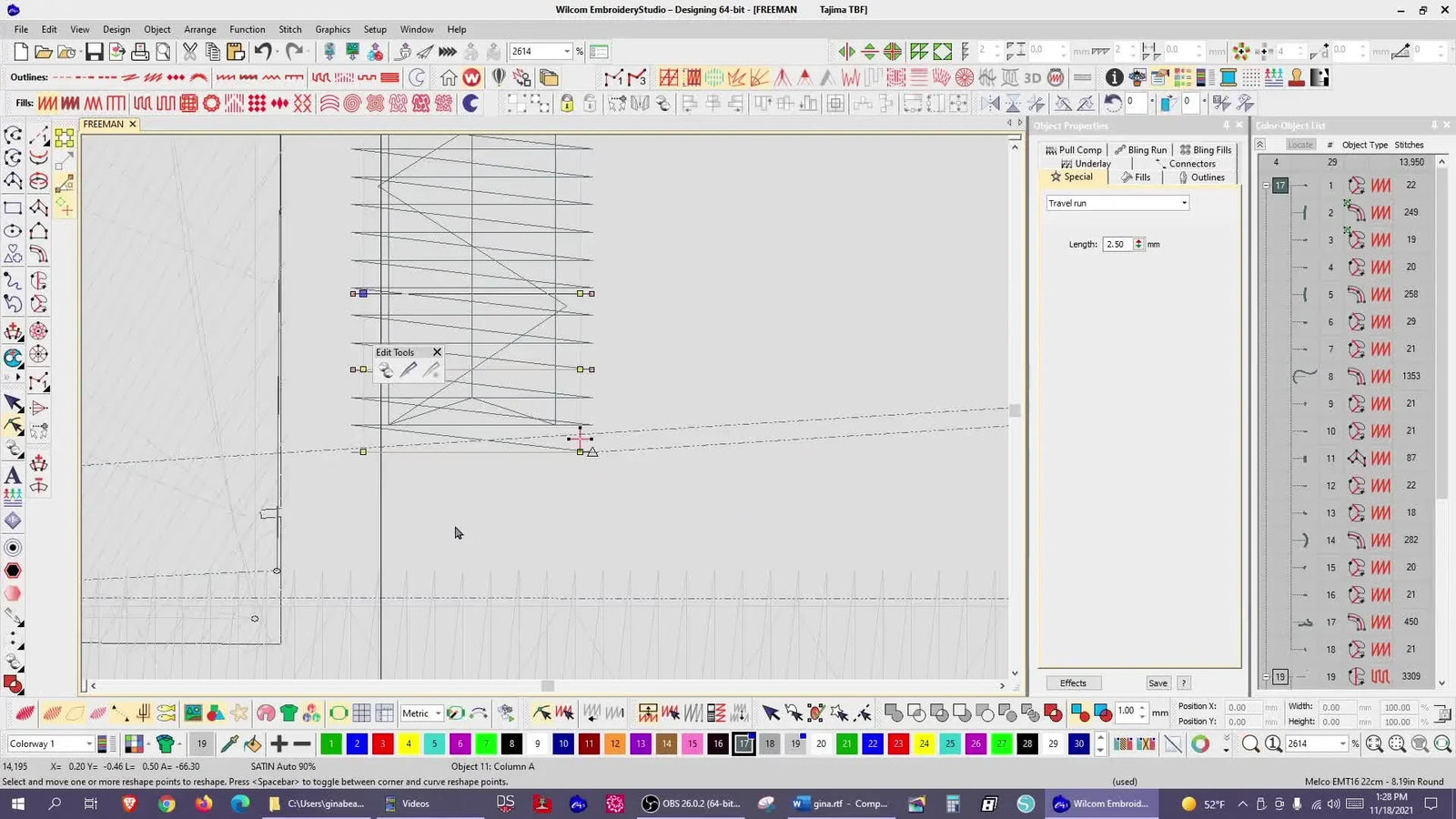Screen dimensions: 1456x819
Task: Click the minus remove color icon
Action: click(x=302, y=743)
